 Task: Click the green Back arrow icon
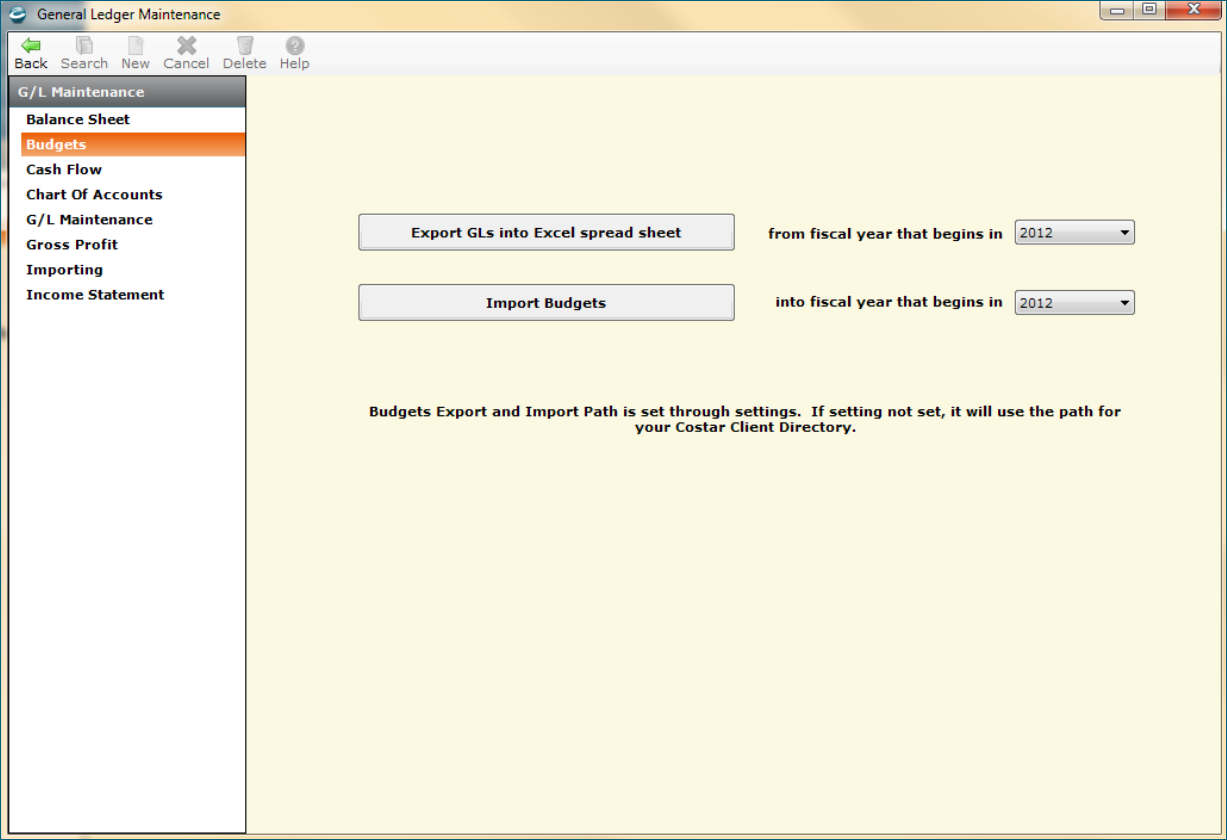[31, 46]
